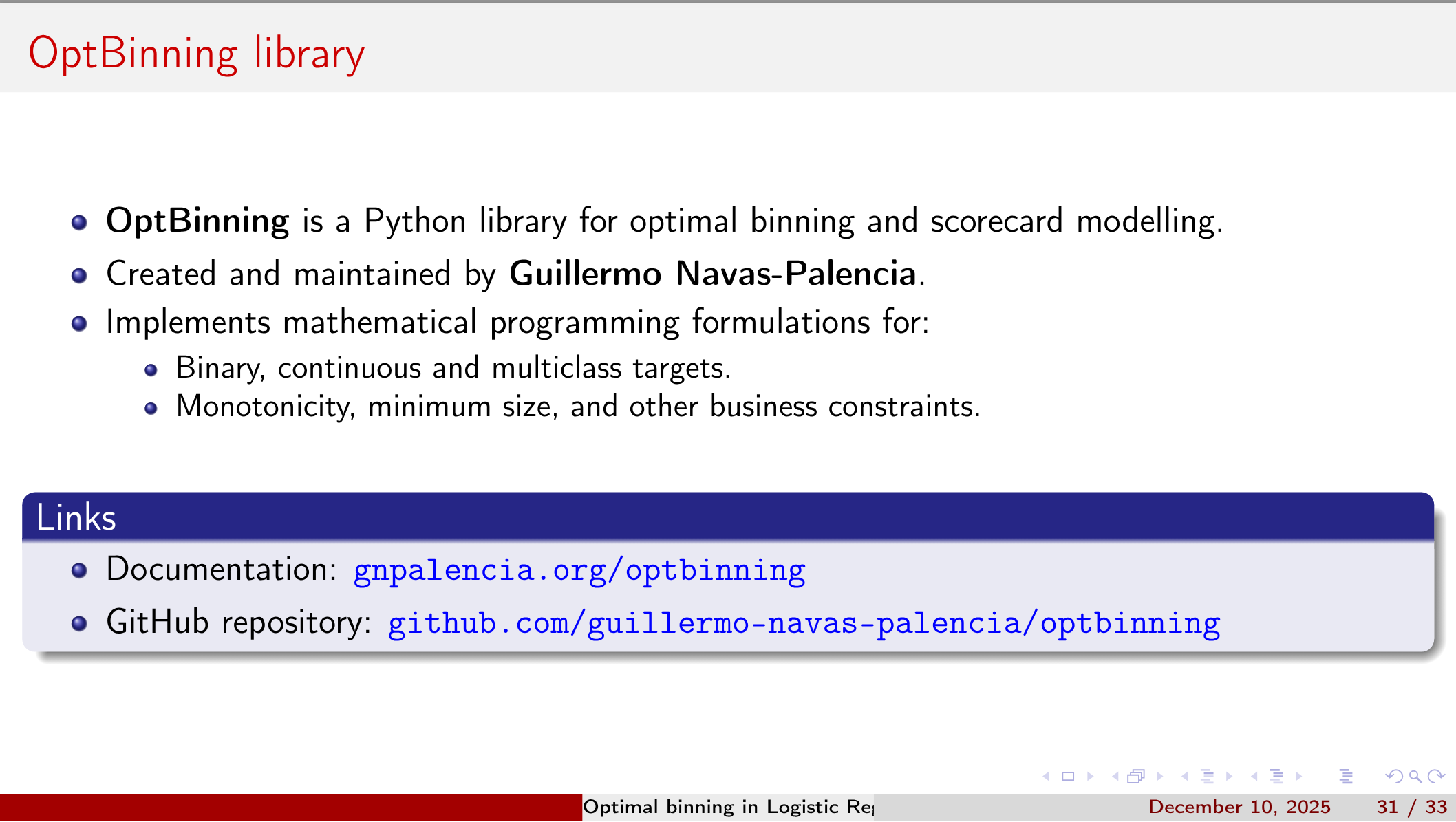Open search using the magnifier icon

[1415, 777]
